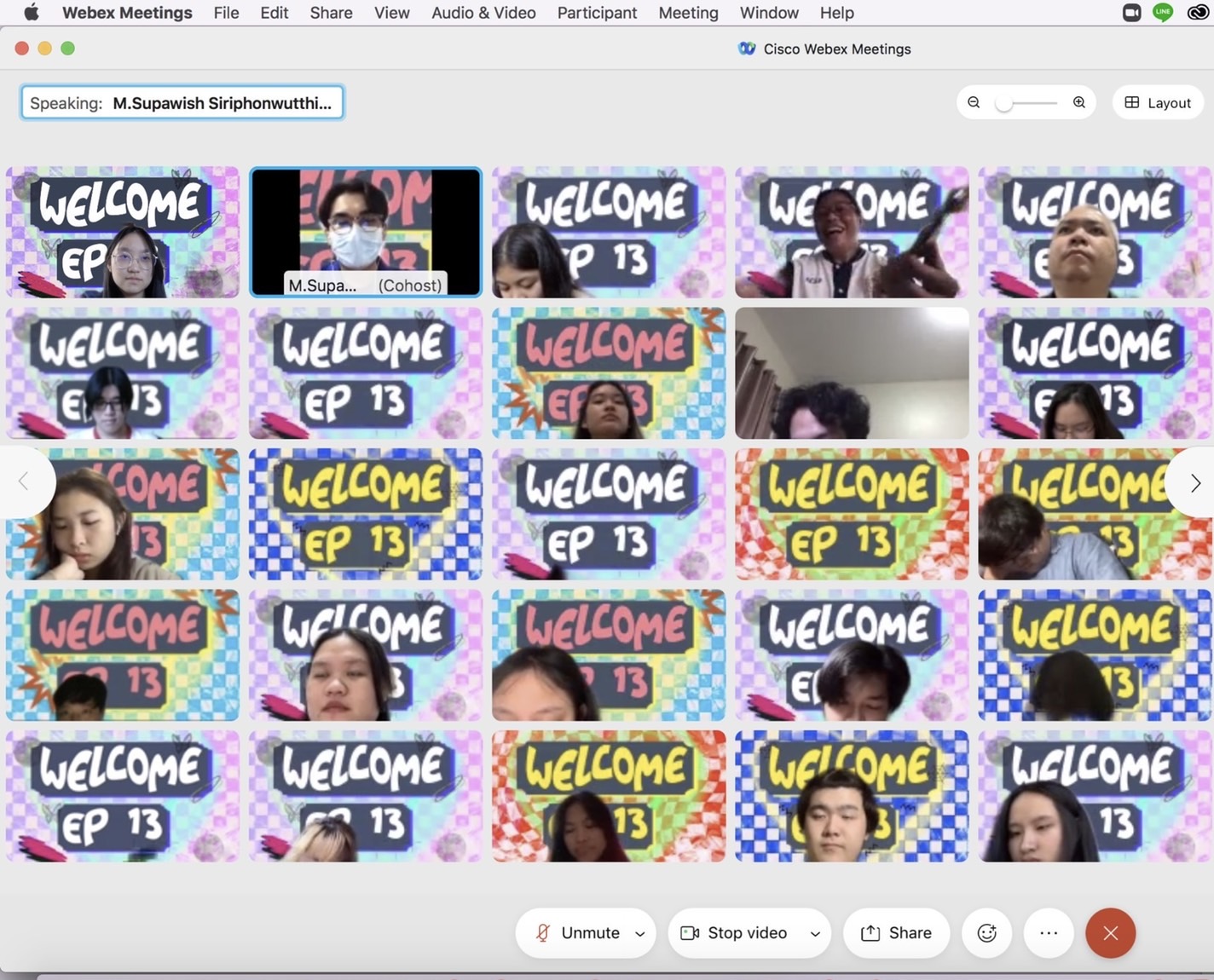Click the zoom out magnifier icon
Image resolution: width=1214 pixels, height=980 pixels.
(x=974, y=102)
